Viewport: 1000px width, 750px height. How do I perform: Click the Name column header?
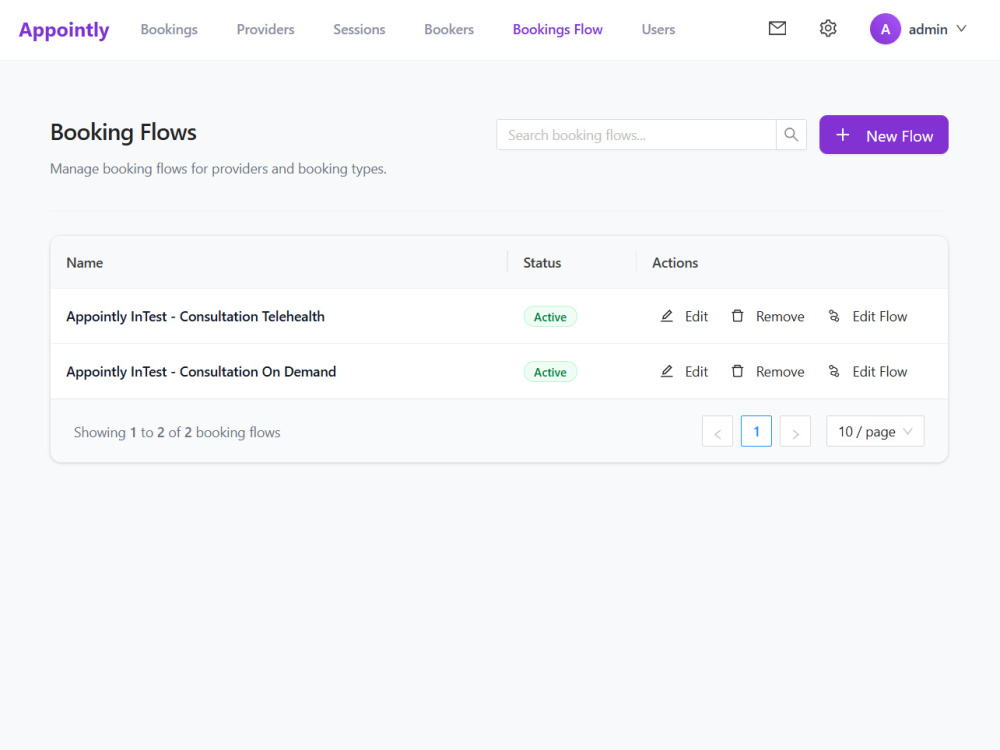click(85, 263)
